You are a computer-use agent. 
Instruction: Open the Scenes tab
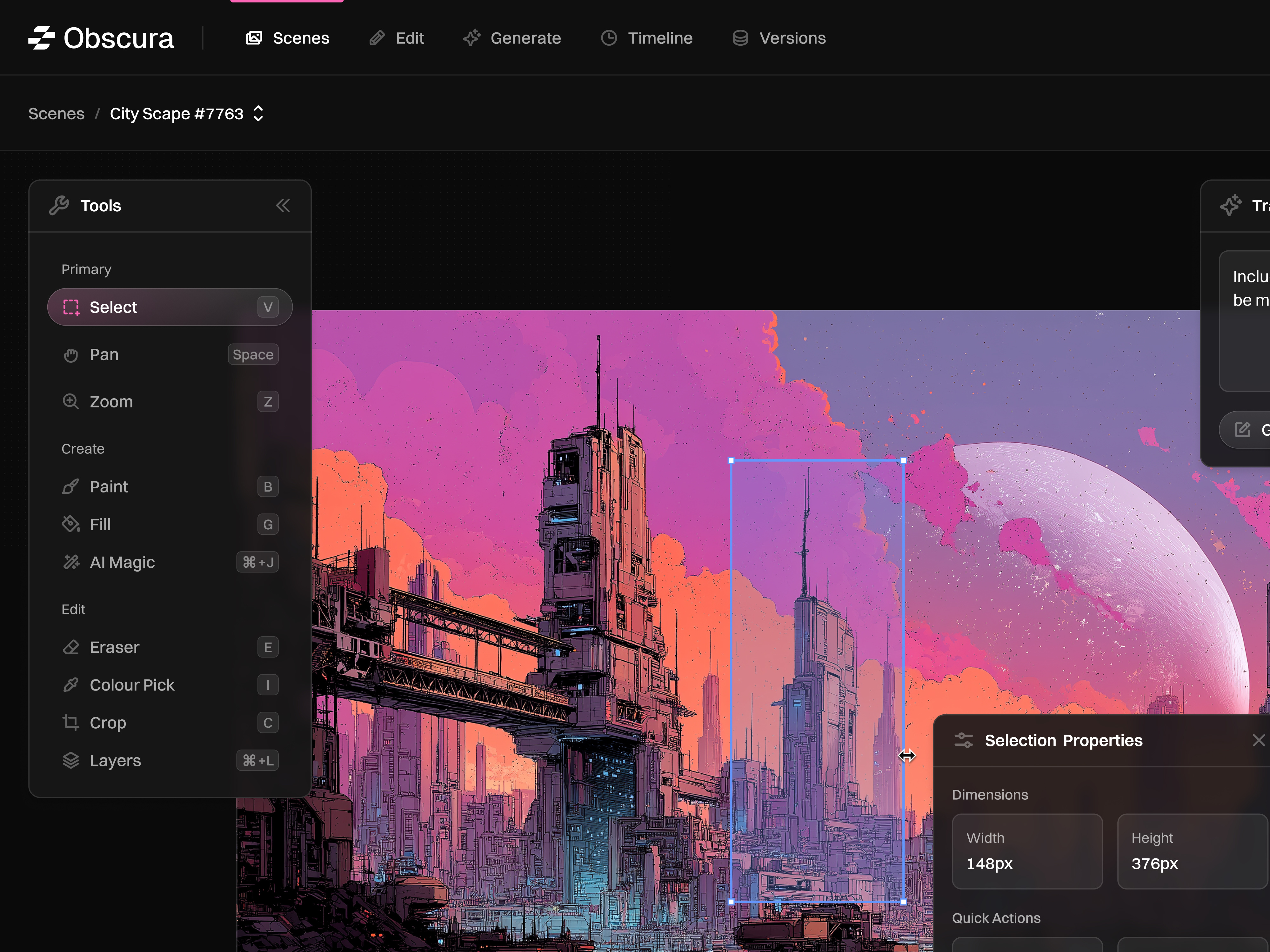(288, 38)
